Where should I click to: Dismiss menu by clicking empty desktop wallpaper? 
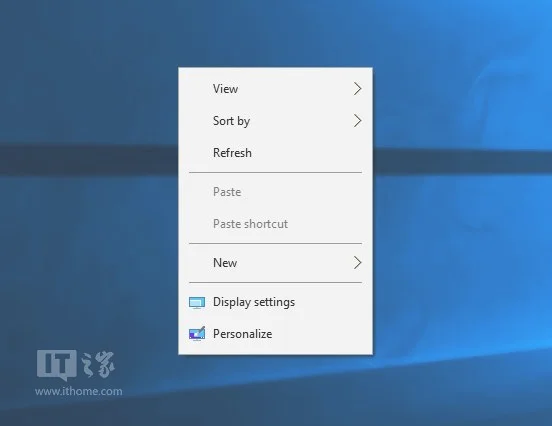458,246
